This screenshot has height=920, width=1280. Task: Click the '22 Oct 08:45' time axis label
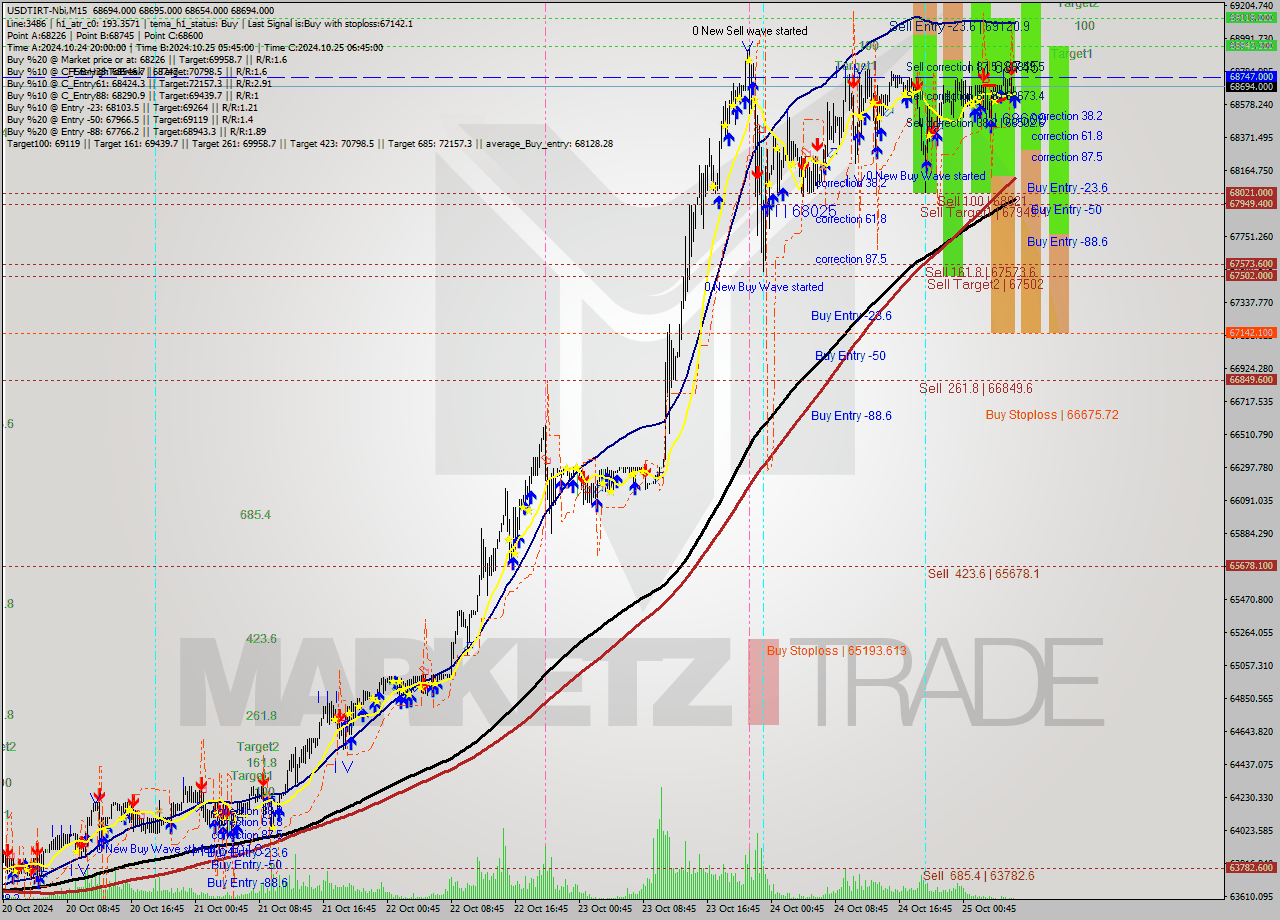click(x=477, y=909)
